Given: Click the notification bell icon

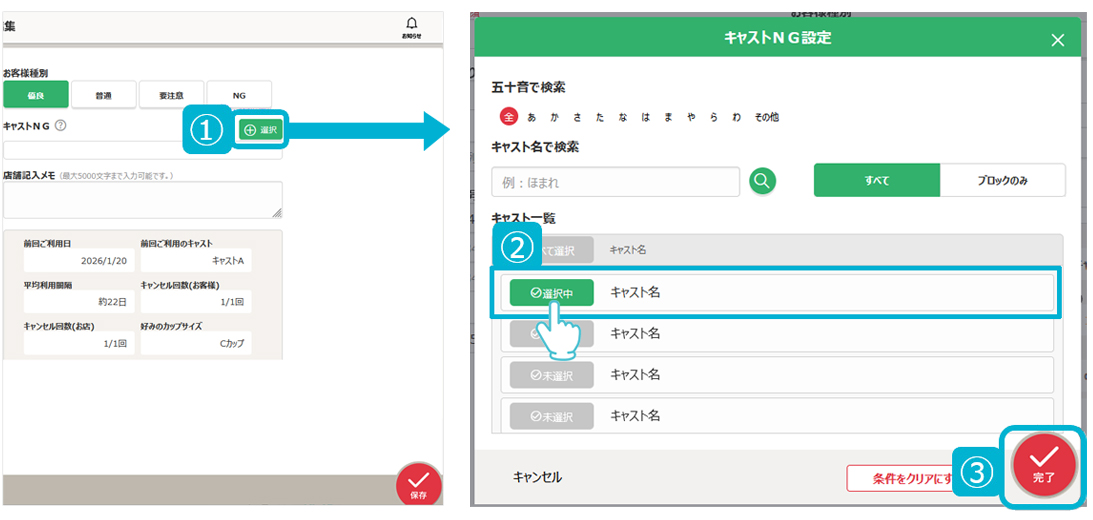Looking at the screenshot, I should (x=411, y=26).
